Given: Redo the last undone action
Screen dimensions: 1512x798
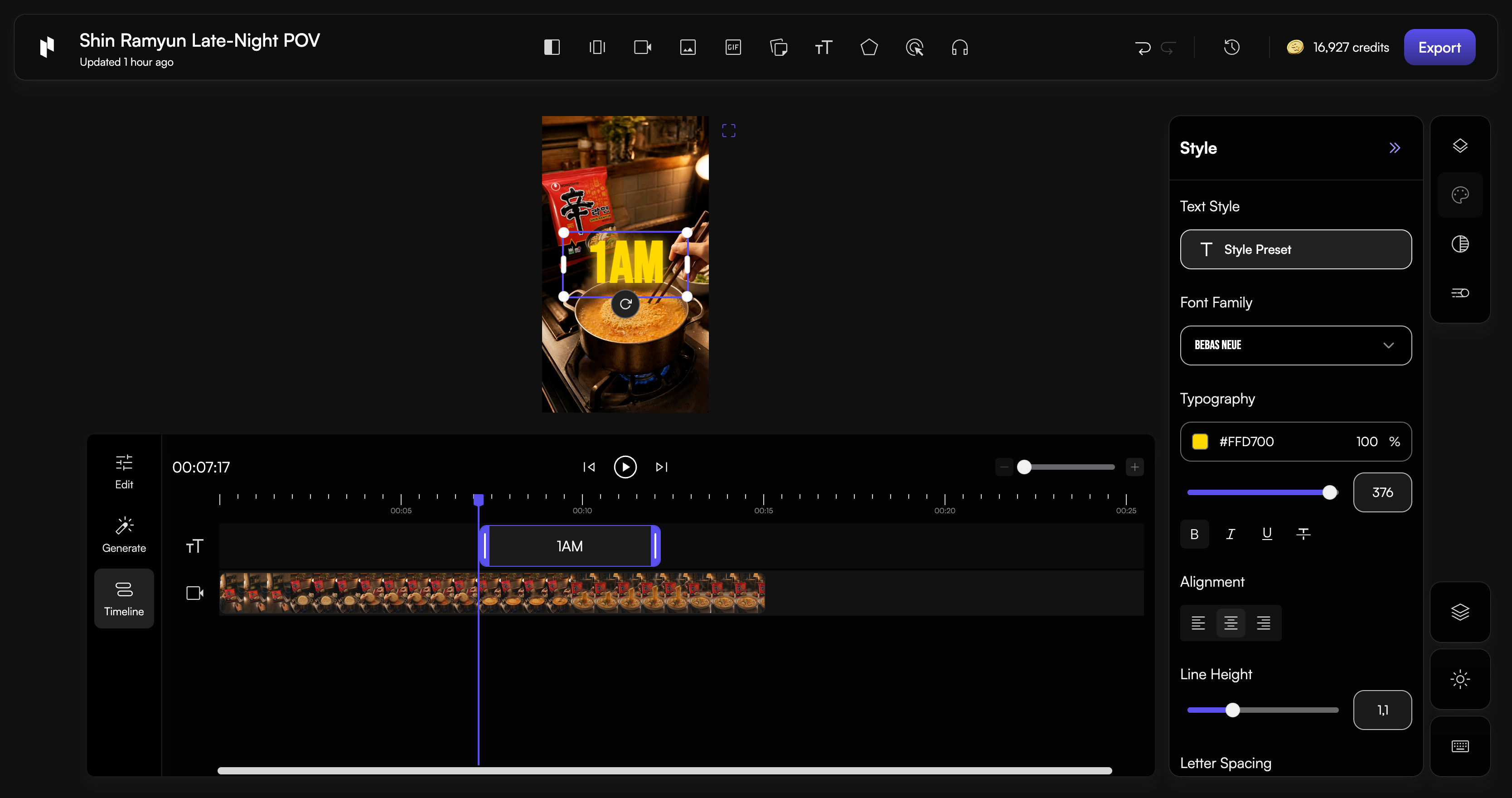Looking at the screenshot, I should pyautogui.click(x=1168, y=48).
